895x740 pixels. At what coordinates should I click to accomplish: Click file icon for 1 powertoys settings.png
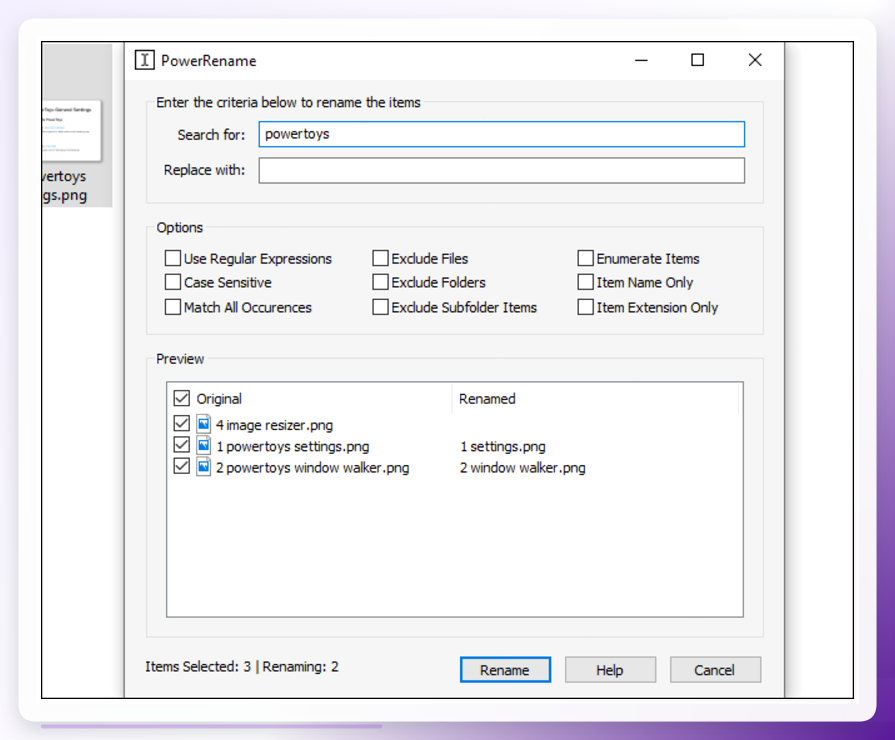coord(204,445)
